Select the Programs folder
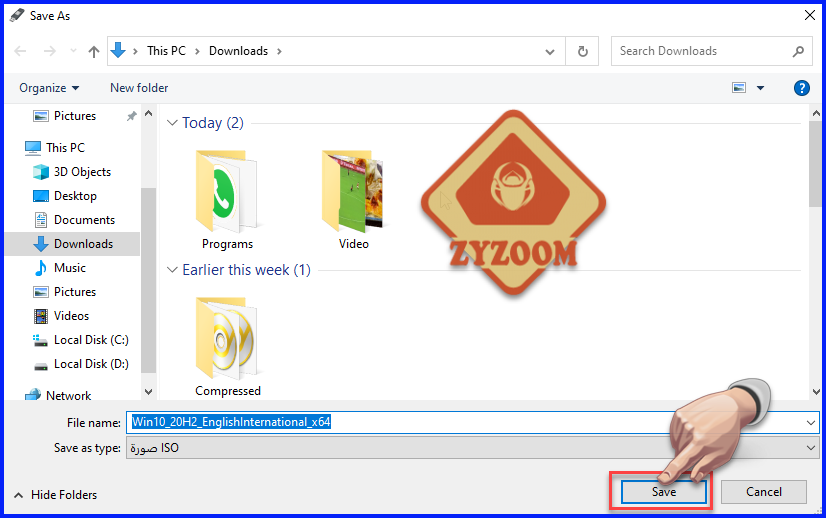826x518 pixels. coord(227,200)
